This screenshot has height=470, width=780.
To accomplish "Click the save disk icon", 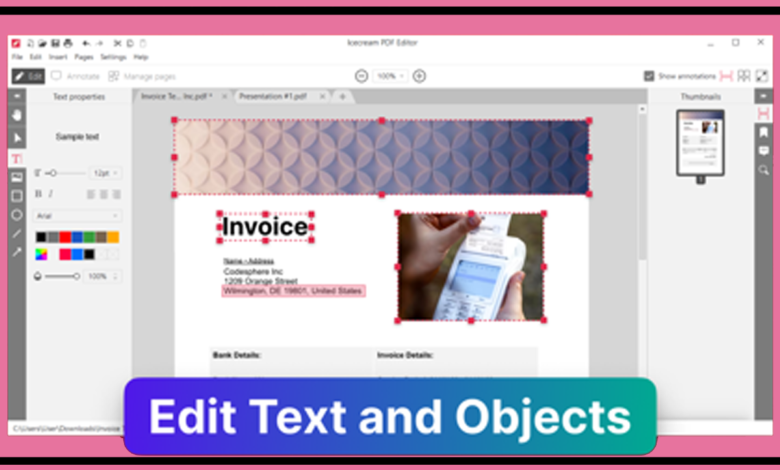I will click(55, 43).
